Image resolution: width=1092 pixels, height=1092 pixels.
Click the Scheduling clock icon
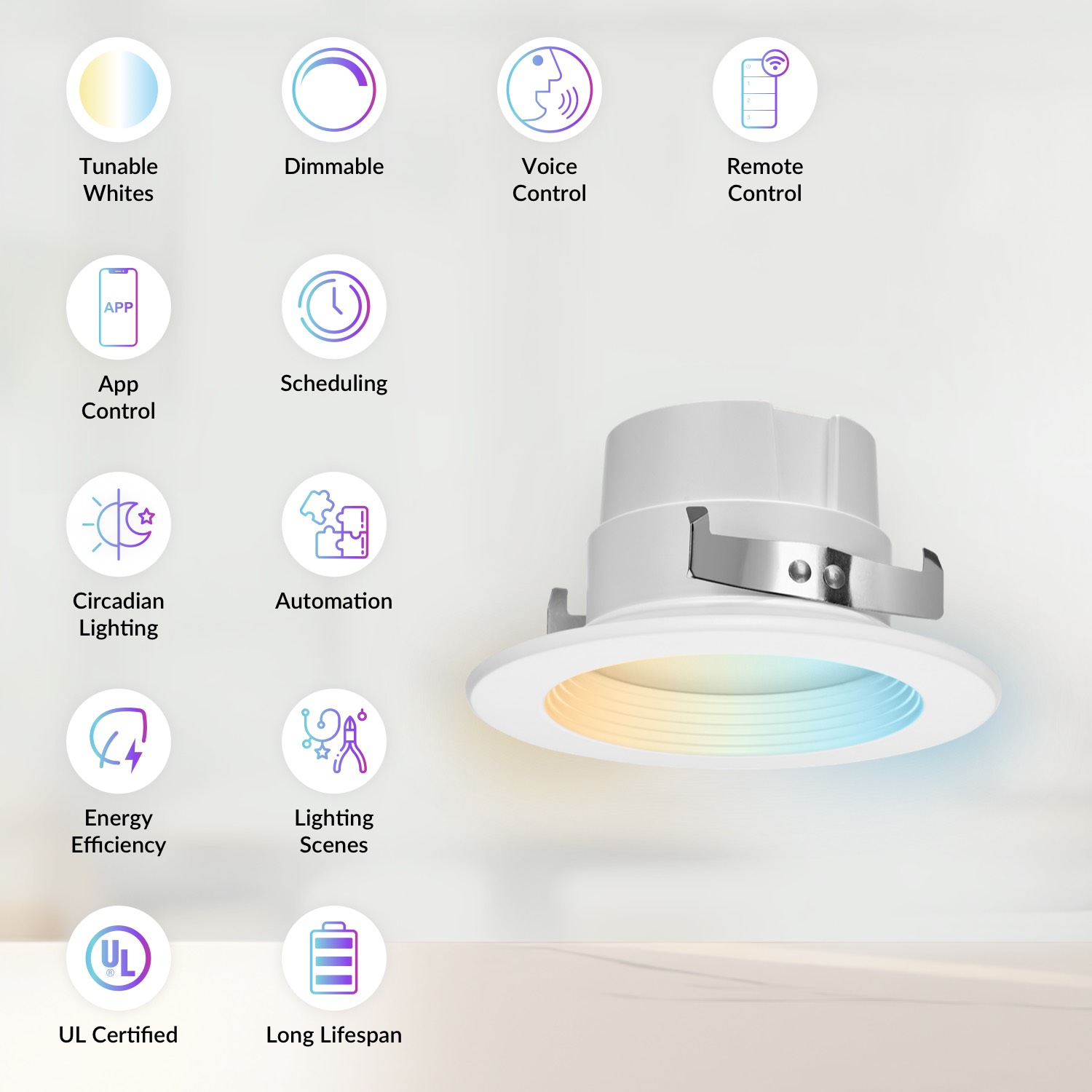tap(334, 306)
